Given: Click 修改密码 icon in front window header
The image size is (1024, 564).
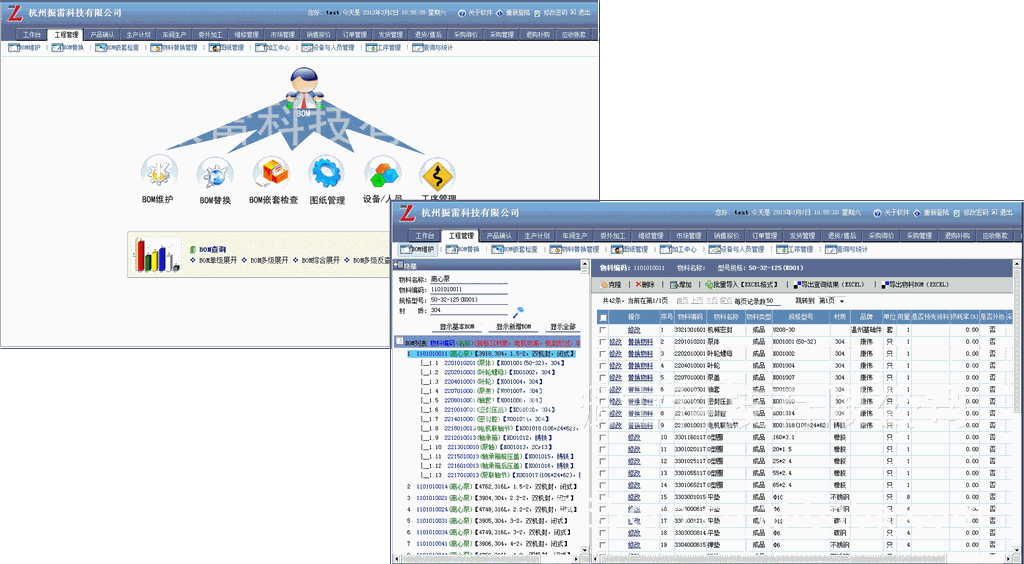Looking at the screenshot, I should [956, 213].
